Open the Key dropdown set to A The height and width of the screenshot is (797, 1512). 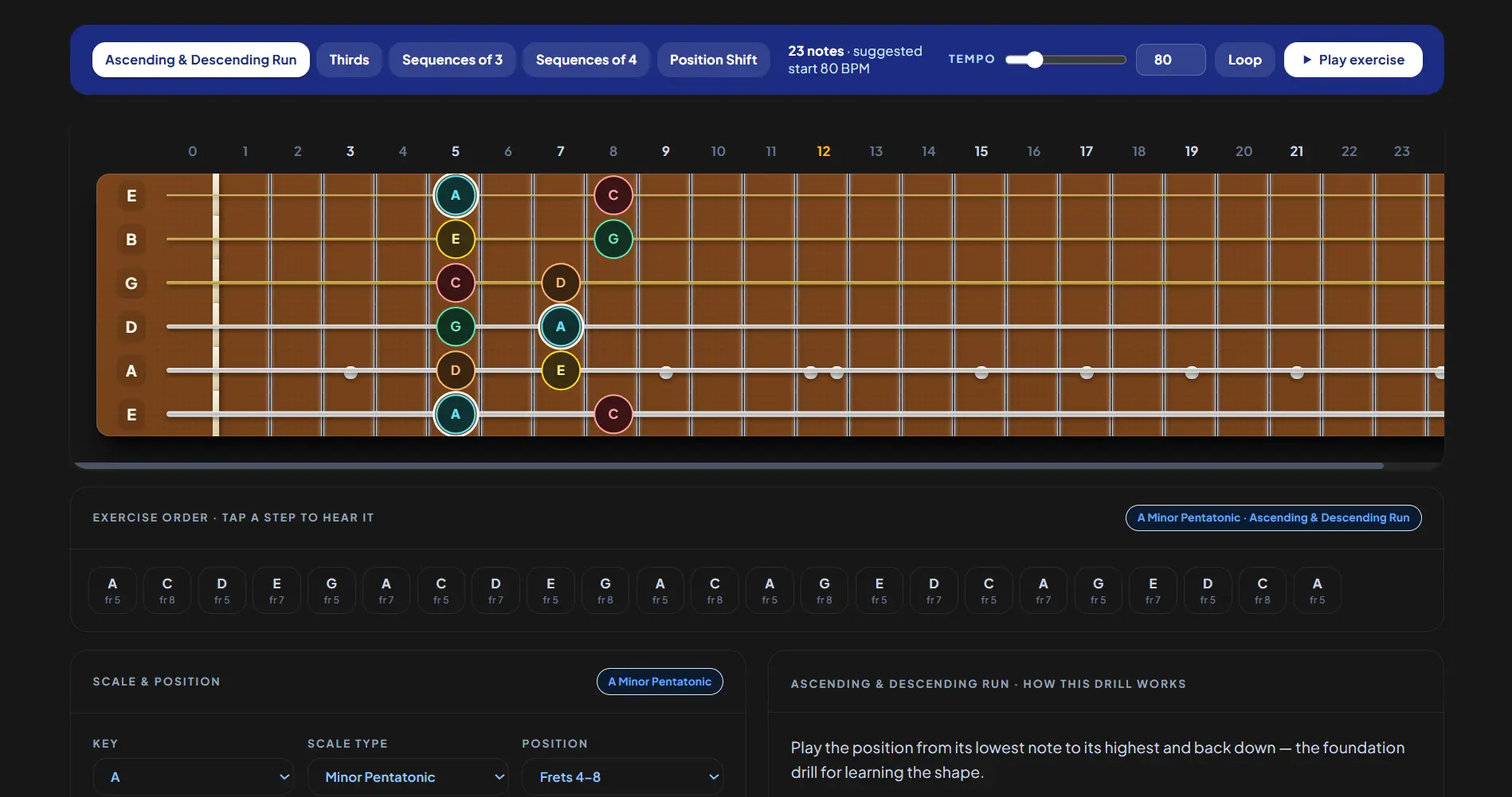194,777
